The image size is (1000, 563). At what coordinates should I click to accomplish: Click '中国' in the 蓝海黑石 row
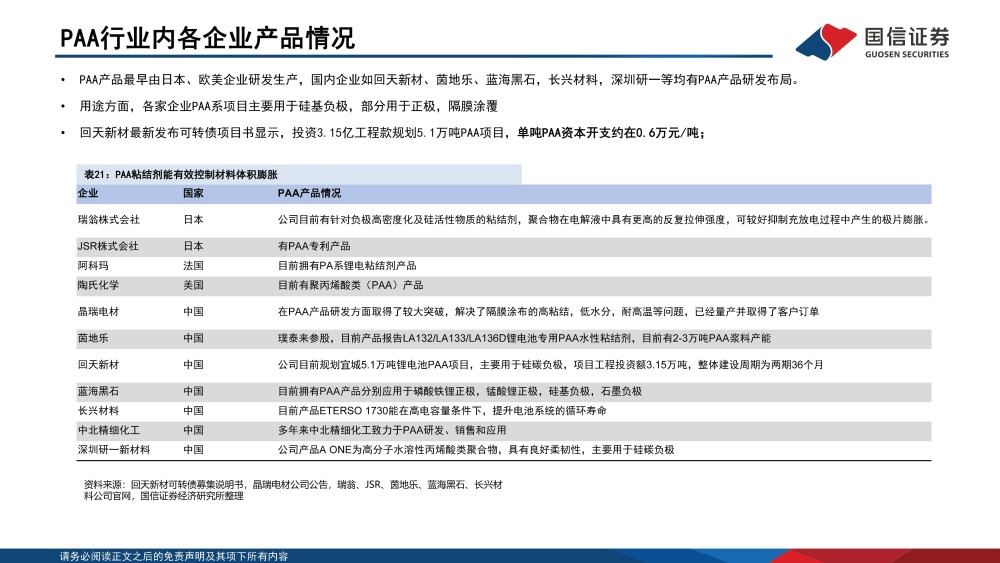pyautogui.click(x=193, y=391)
